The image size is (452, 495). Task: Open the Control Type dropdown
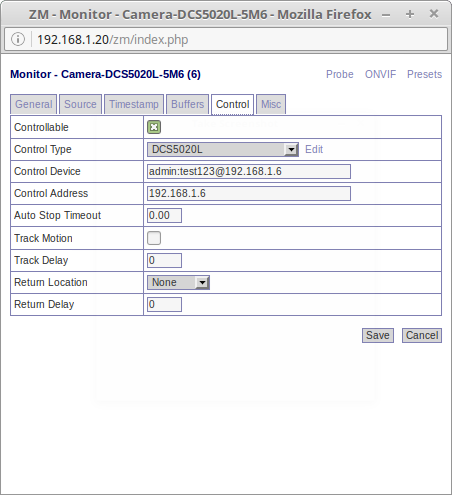(223, 149)
